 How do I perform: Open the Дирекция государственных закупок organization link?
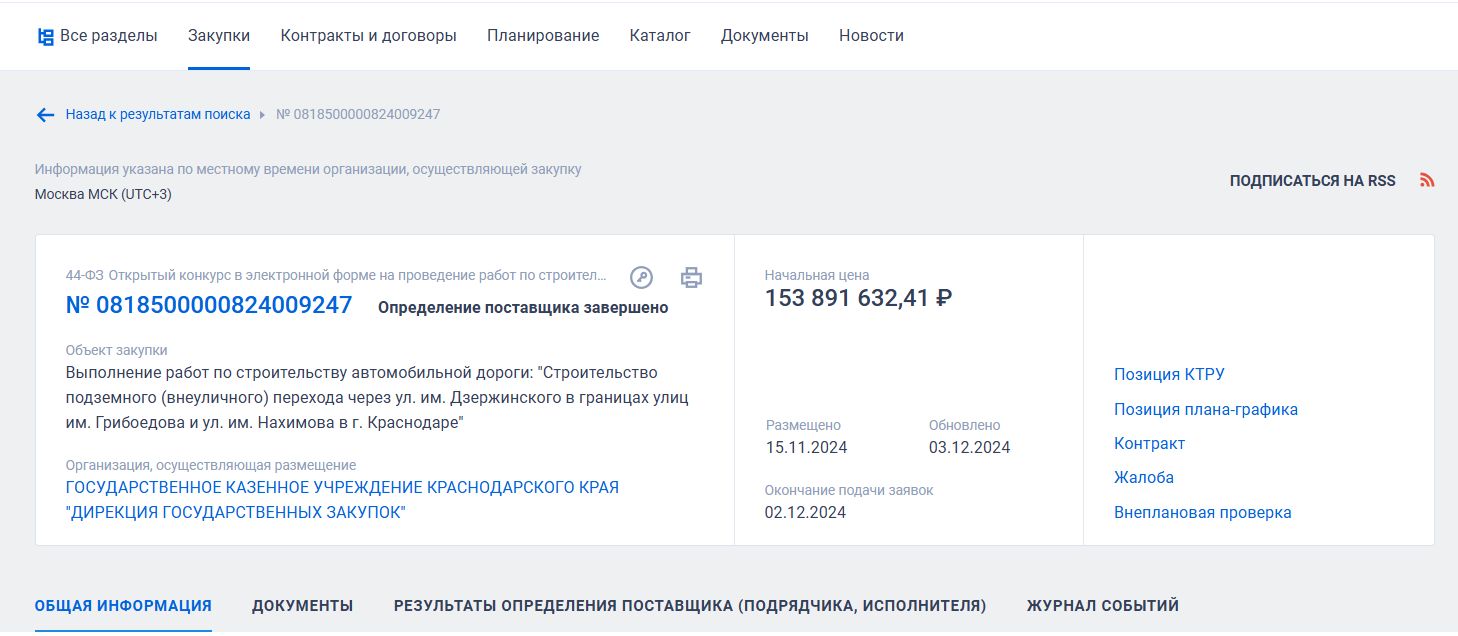pyautogui.click(x=342, y=500)
